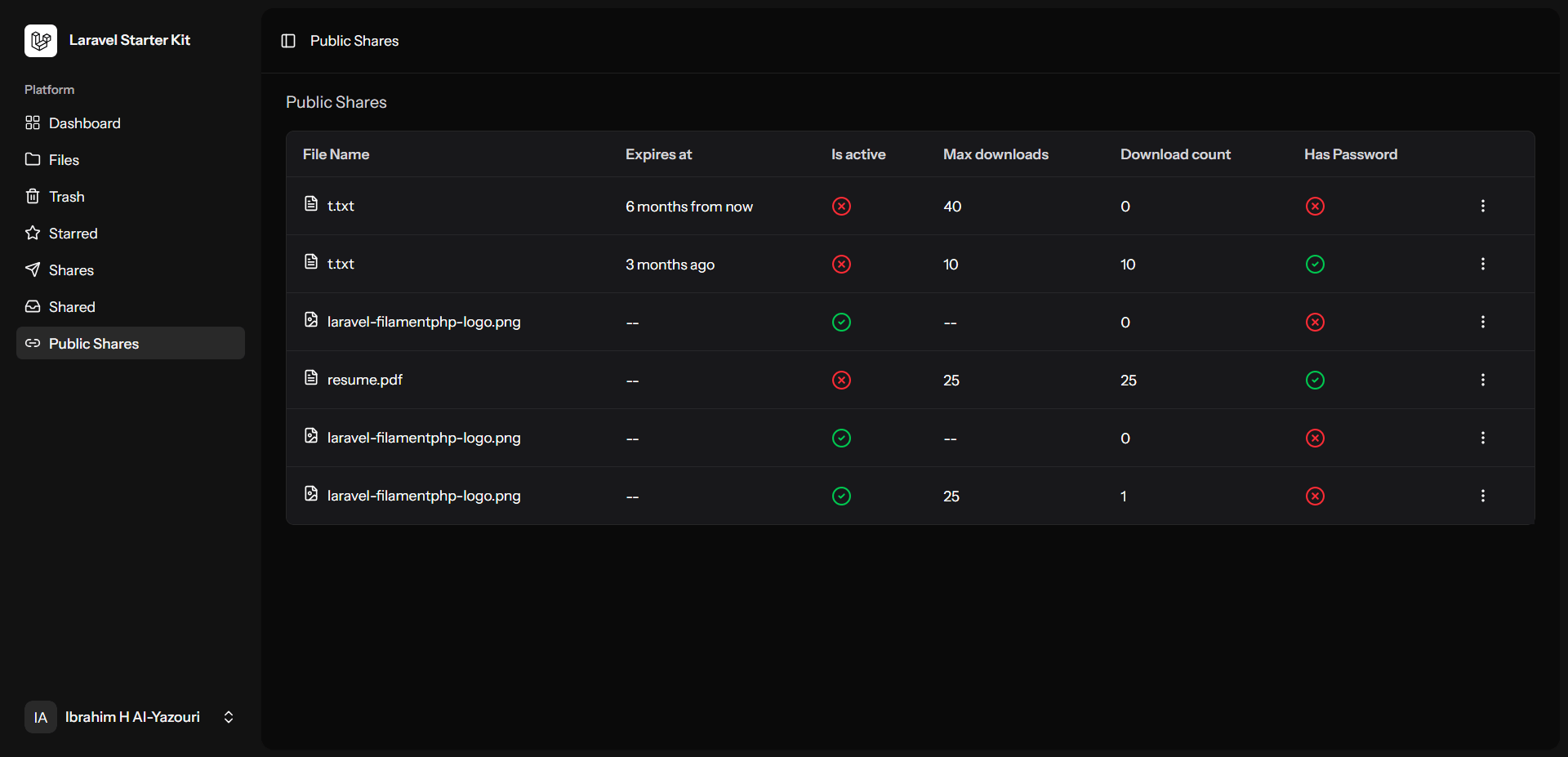
Task: Click the Public Shares link icon
Action: (x=33, y=343)
